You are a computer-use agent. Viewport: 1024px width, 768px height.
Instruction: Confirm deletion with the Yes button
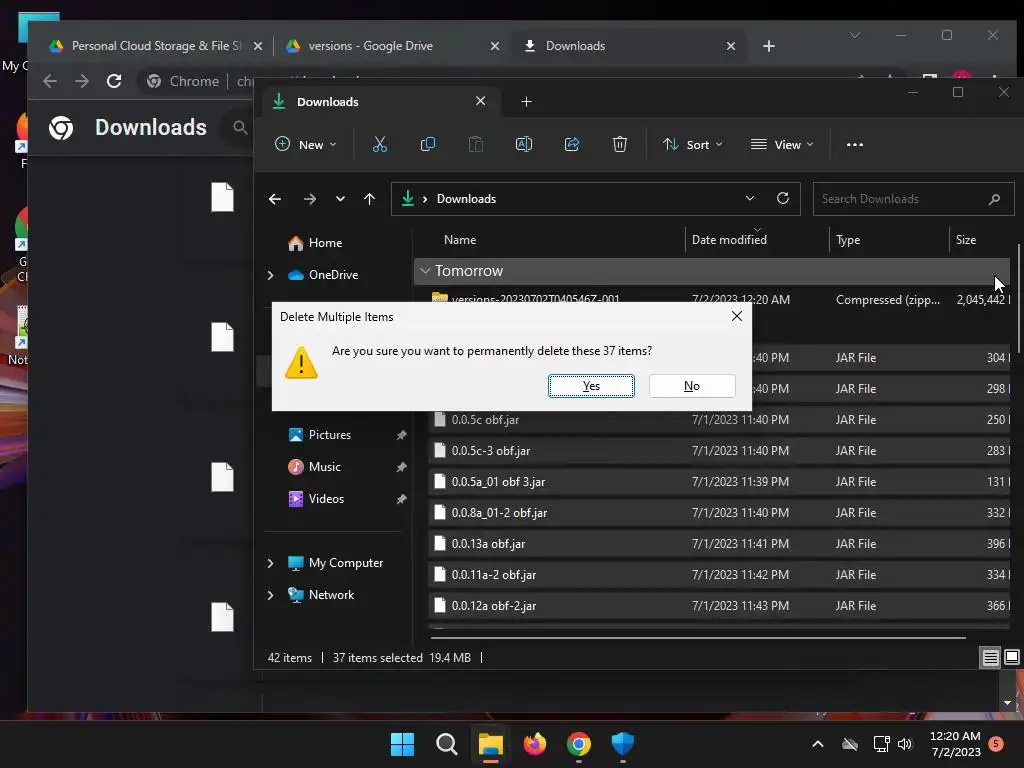click(x=591, y=386)
